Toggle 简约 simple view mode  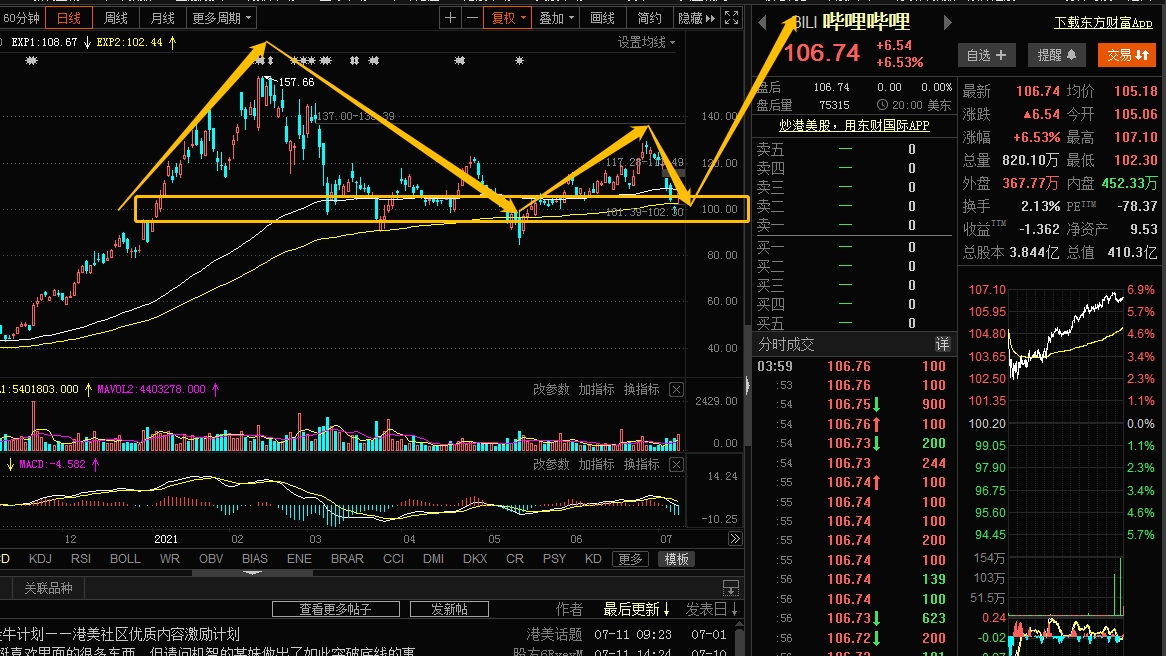649,18
